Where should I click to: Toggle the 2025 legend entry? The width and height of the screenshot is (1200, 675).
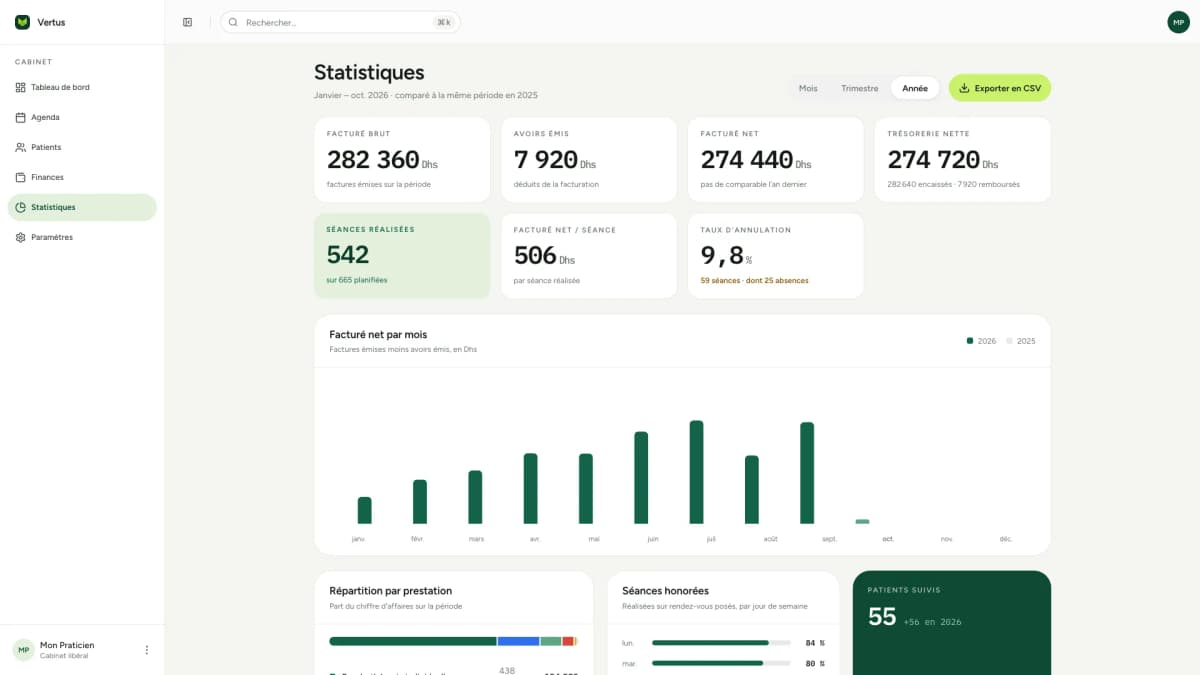click(1020, 341)
